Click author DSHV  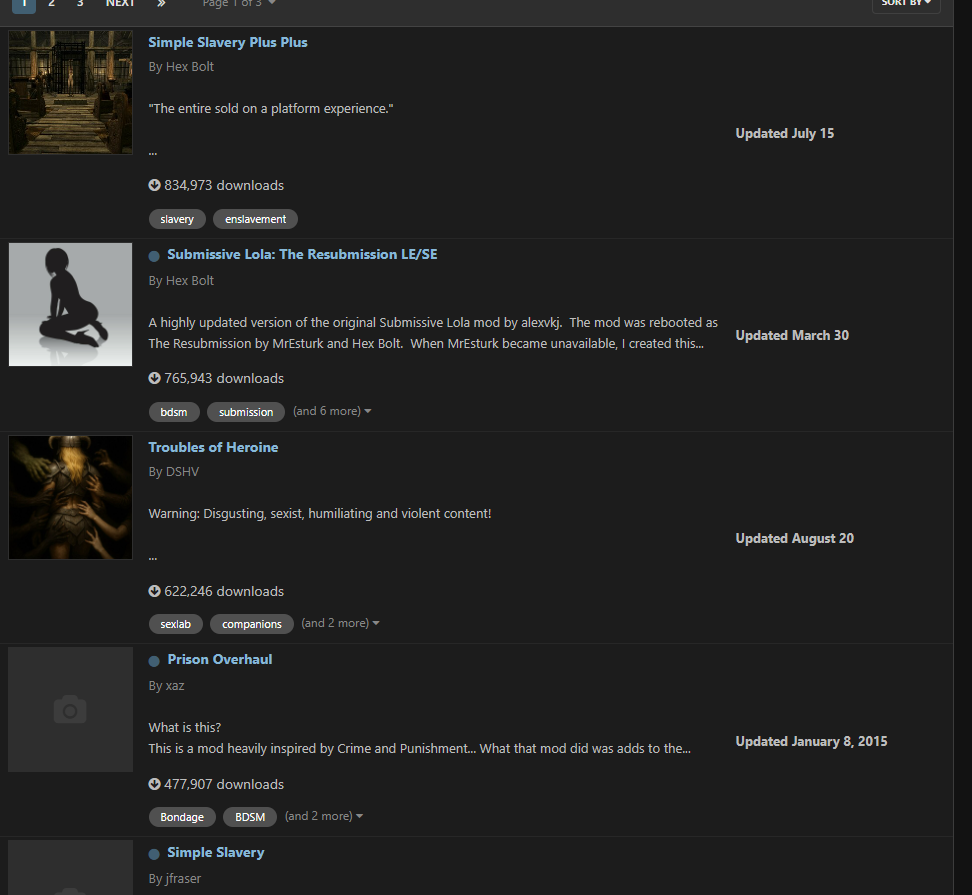point(182,472)
